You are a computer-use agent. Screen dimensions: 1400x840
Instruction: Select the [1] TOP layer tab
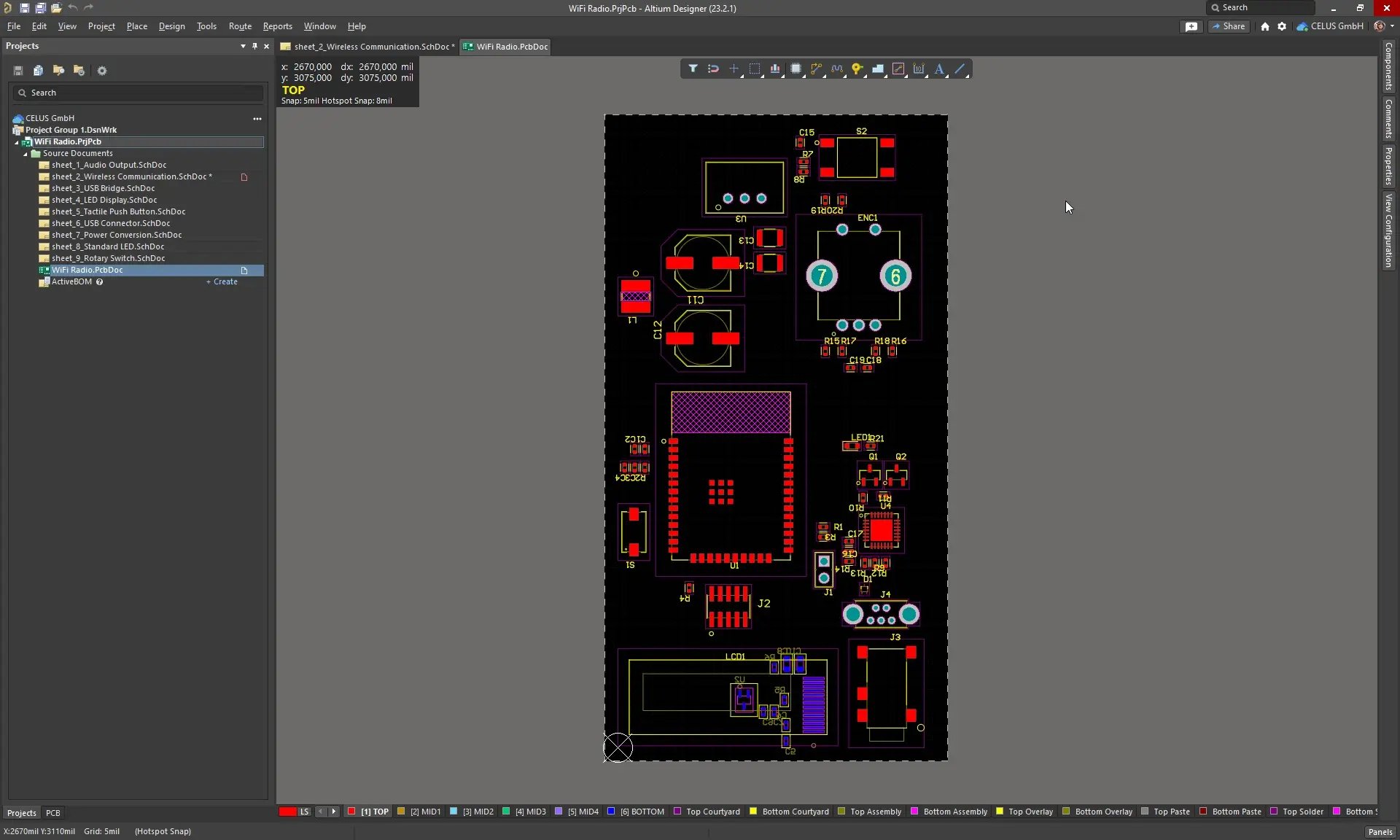pyautogui.click(x=368, y=812)
